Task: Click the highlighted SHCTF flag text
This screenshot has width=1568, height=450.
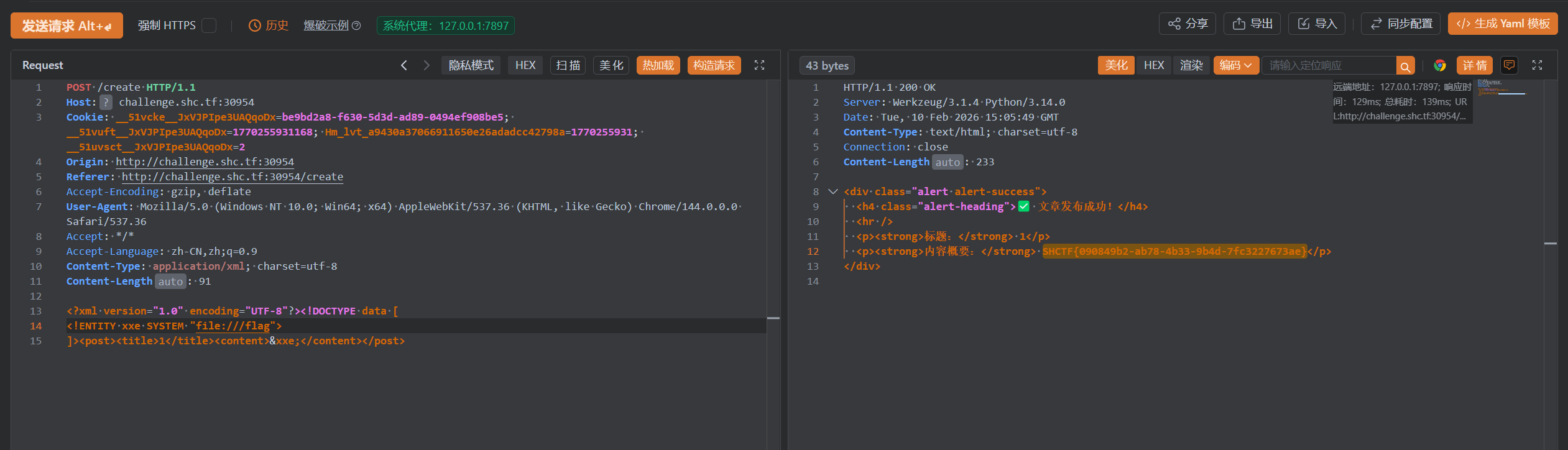Action: (1174, 251)
